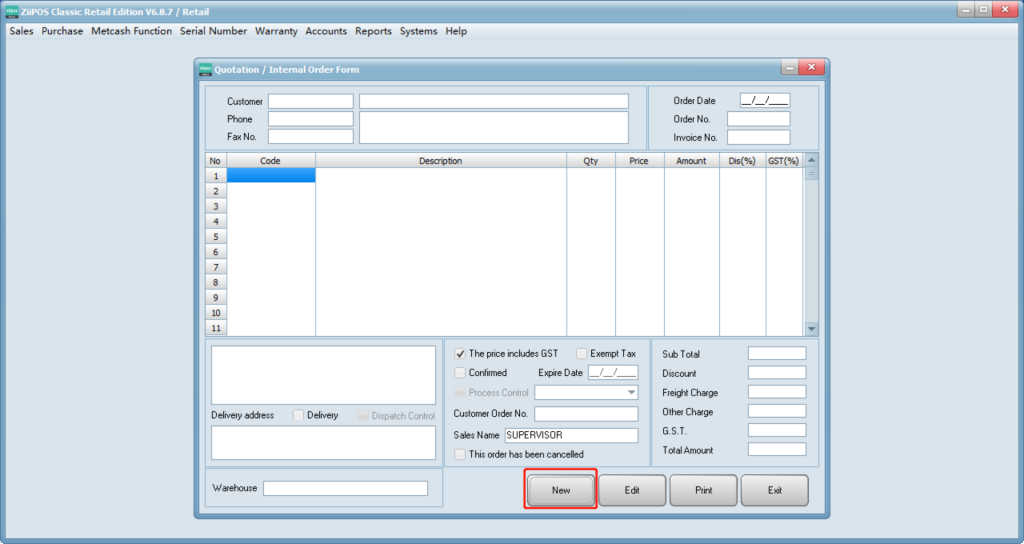Click the Order Date field
1024x544 pixels.
pyautogui.click(x=764, y=101)
